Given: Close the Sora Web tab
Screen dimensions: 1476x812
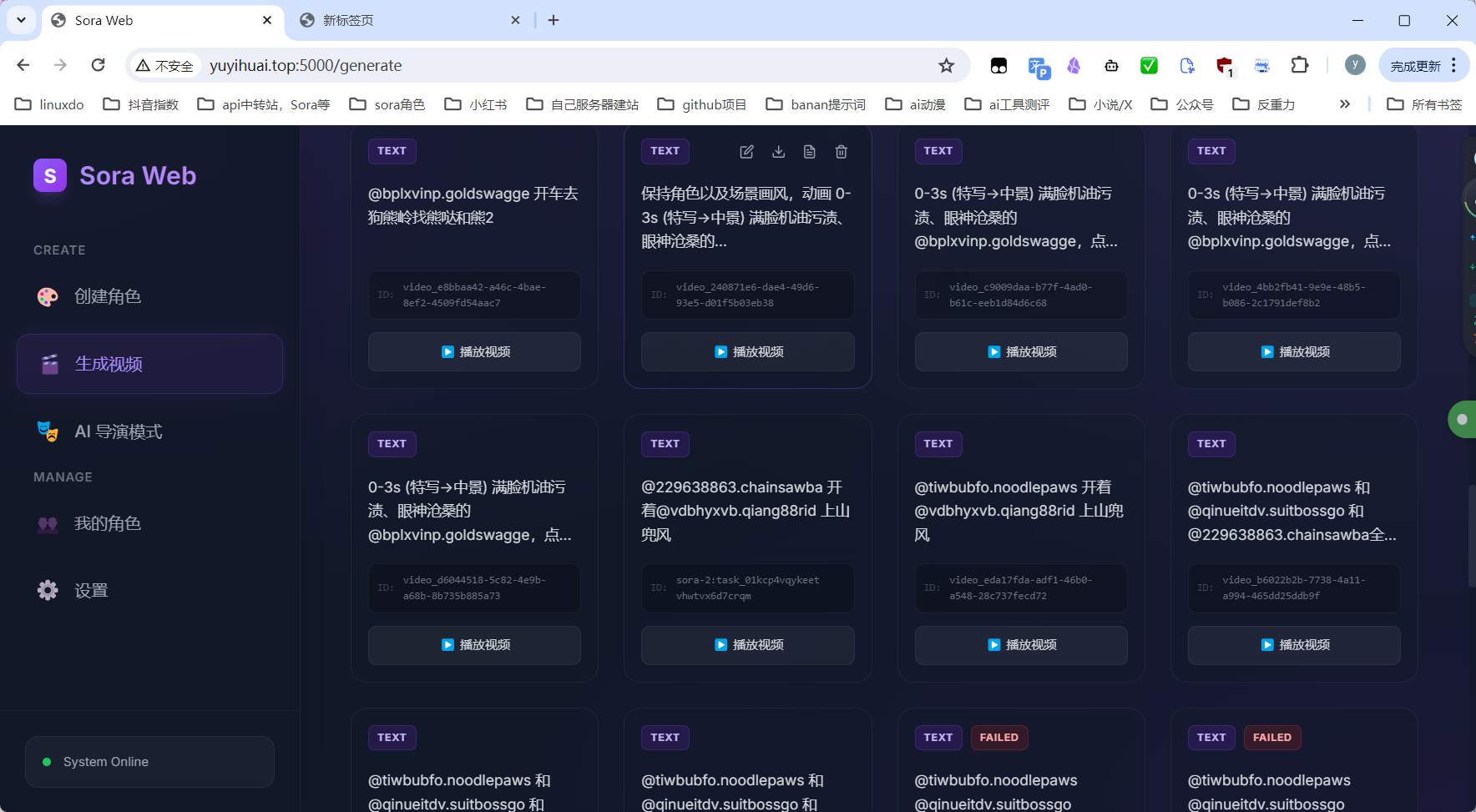Looking at the screenshot, I should (267, 20).
